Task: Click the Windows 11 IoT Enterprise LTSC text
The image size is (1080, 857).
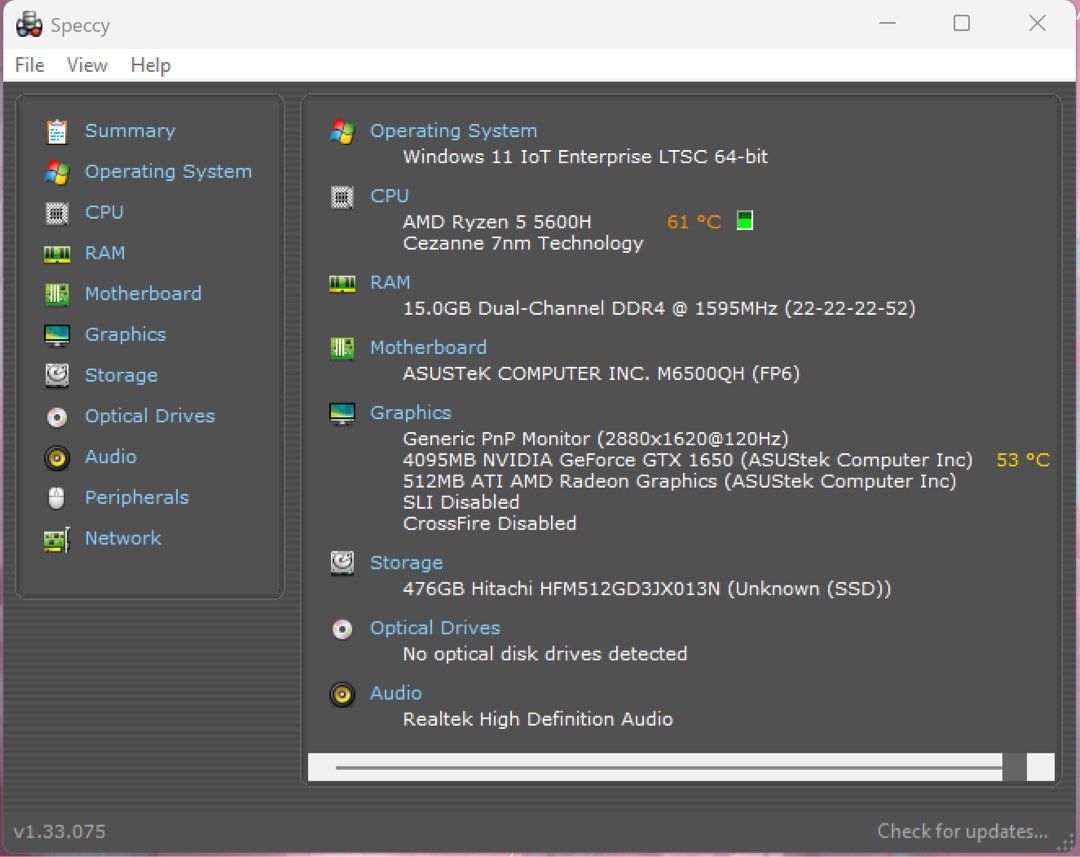Action: (x=585, y=156)
